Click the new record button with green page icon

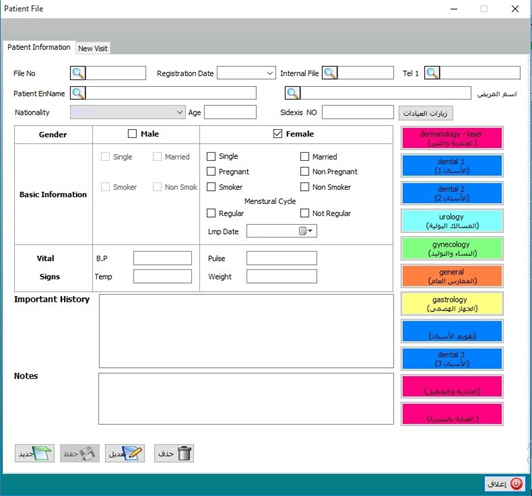[35, 453]
